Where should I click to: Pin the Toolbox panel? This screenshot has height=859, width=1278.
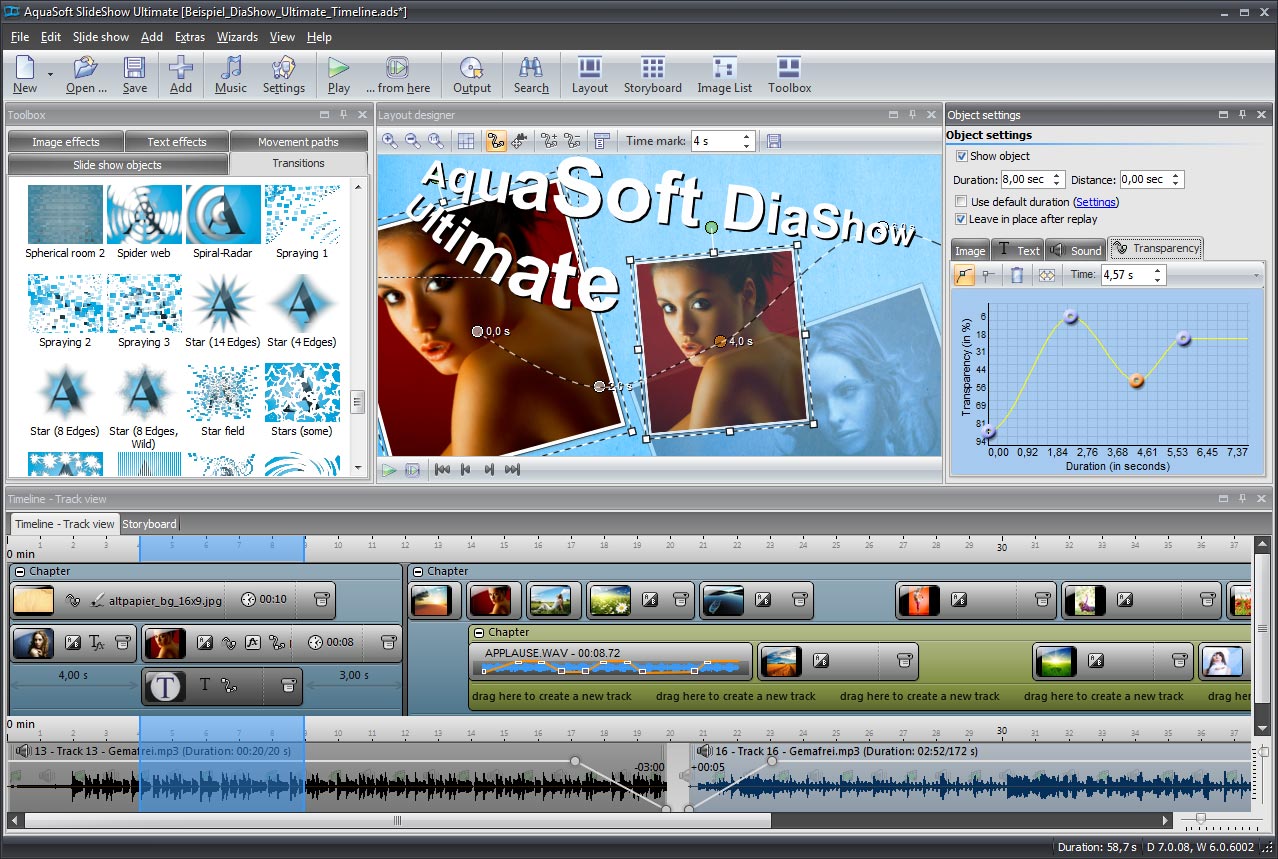tap(343, 115)
